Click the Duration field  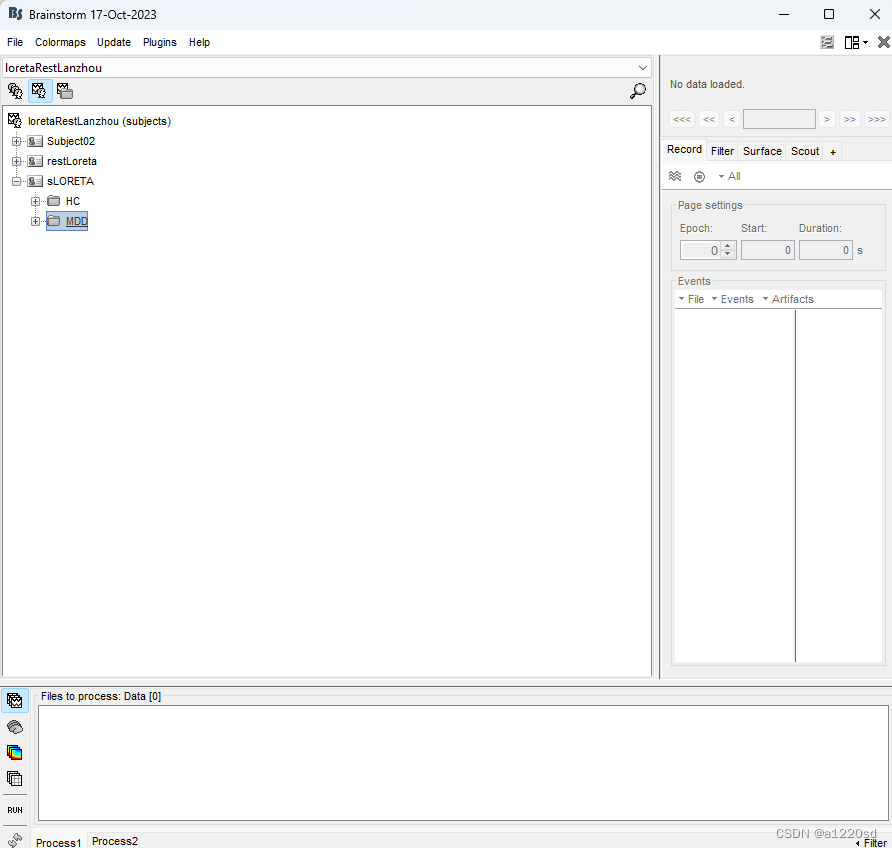pos(825,250)
